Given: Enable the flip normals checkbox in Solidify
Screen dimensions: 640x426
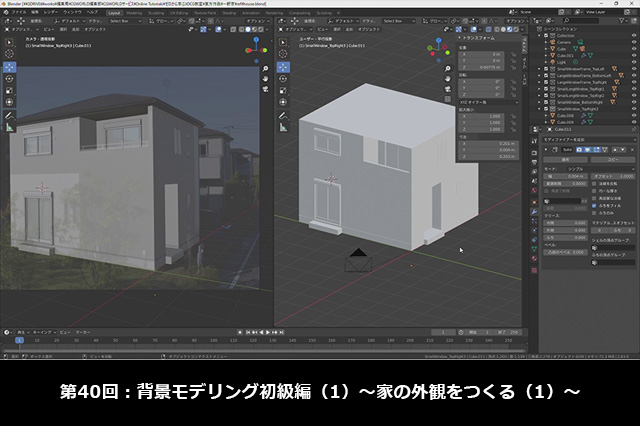Looking at the screenshot, I should click(x=594, y=184).
